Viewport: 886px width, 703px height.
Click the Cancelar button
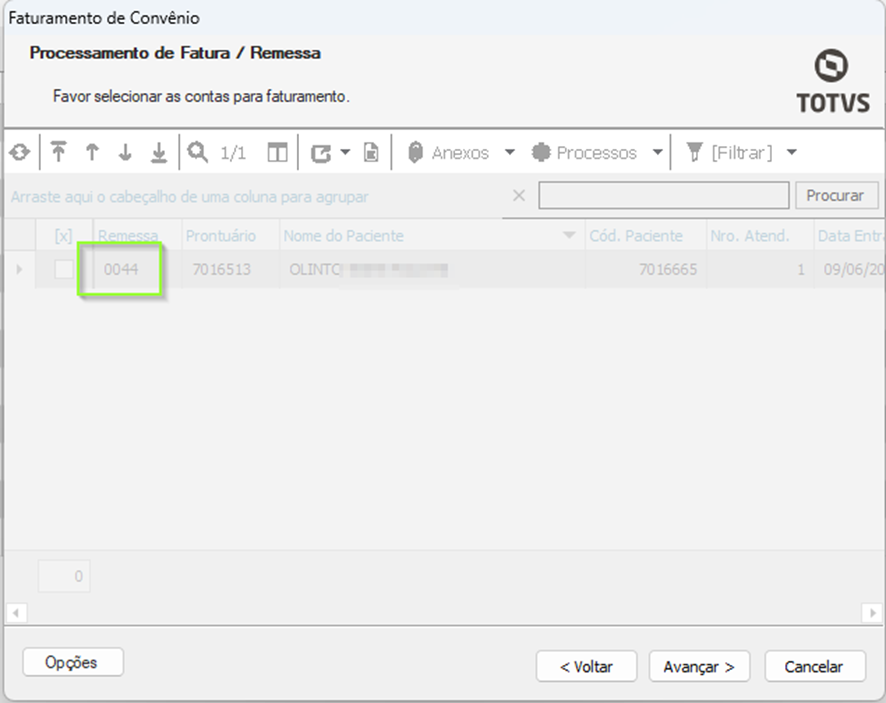(x=815, y=667)
